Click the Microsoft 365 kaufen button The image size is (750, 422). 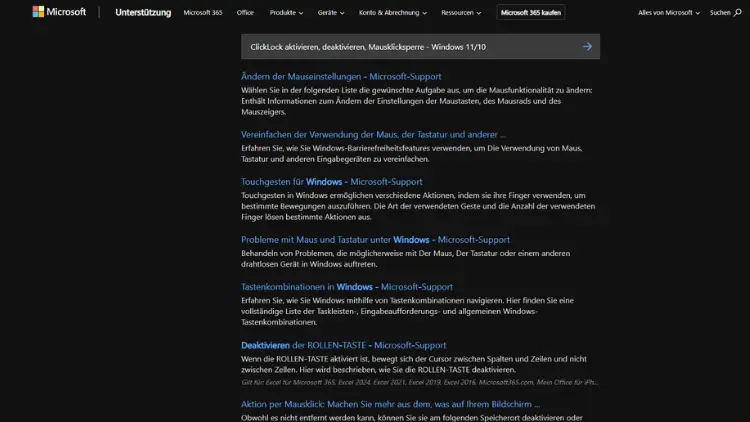click(x=530, y=12)
